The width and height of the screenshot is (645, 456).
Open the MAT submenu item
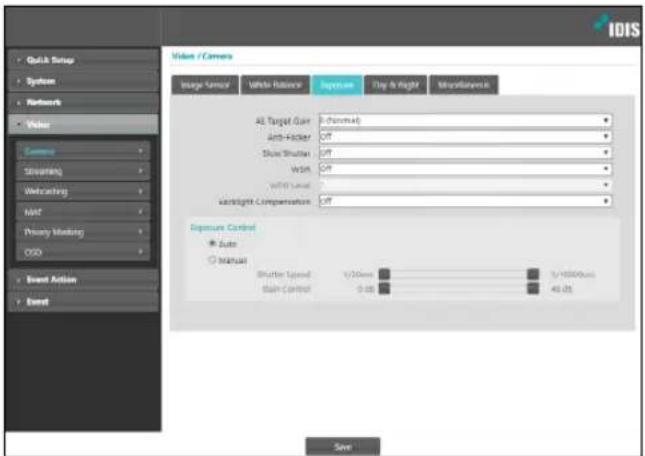point(83,212)
